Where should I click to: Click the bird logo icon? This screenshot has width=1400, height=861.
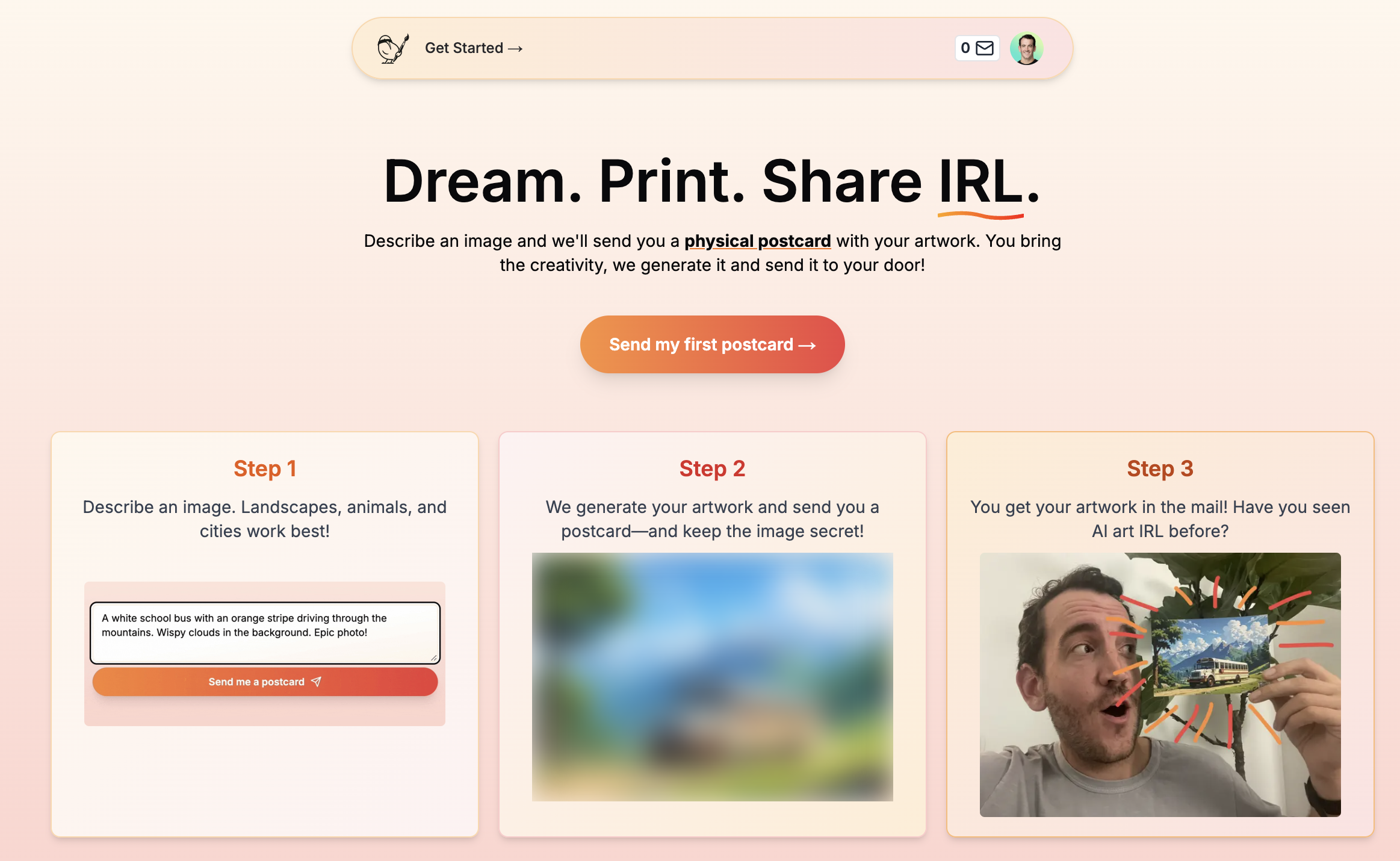coord(393,48)
